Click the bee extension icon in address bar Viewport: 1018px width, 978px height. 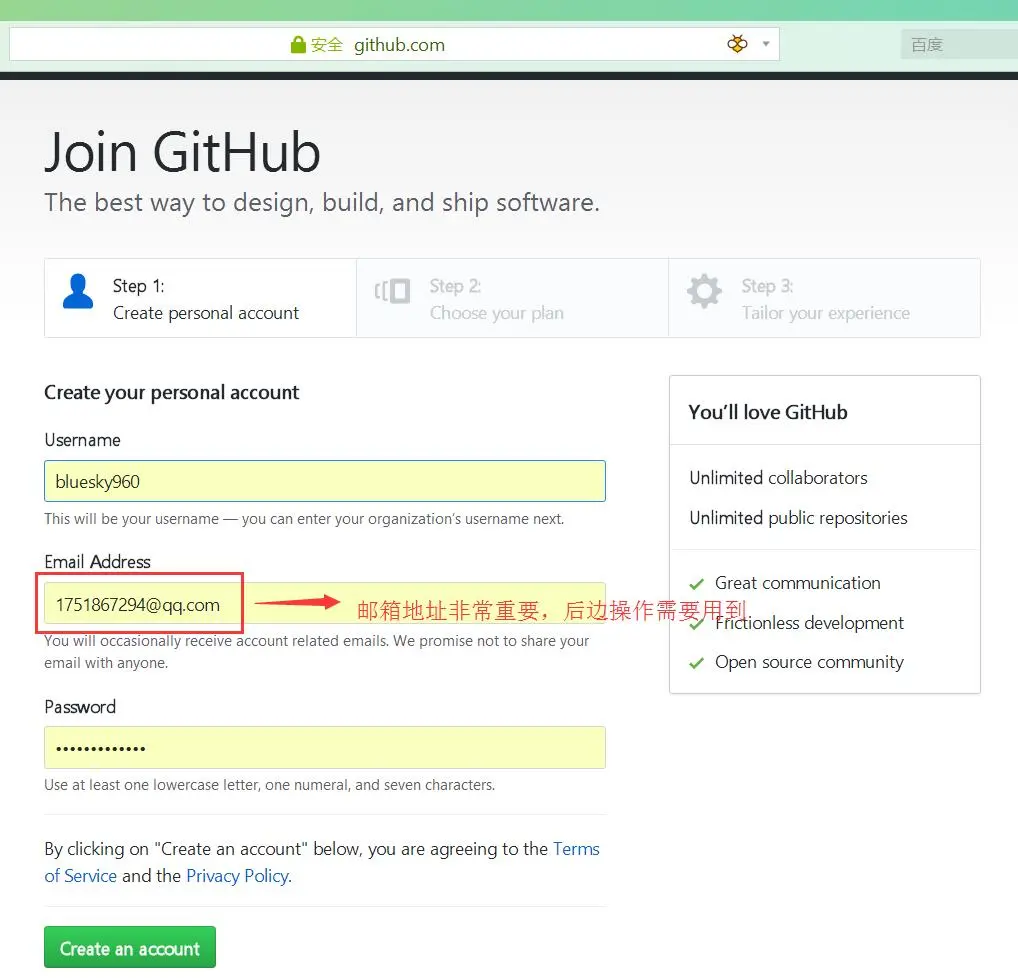738,44
